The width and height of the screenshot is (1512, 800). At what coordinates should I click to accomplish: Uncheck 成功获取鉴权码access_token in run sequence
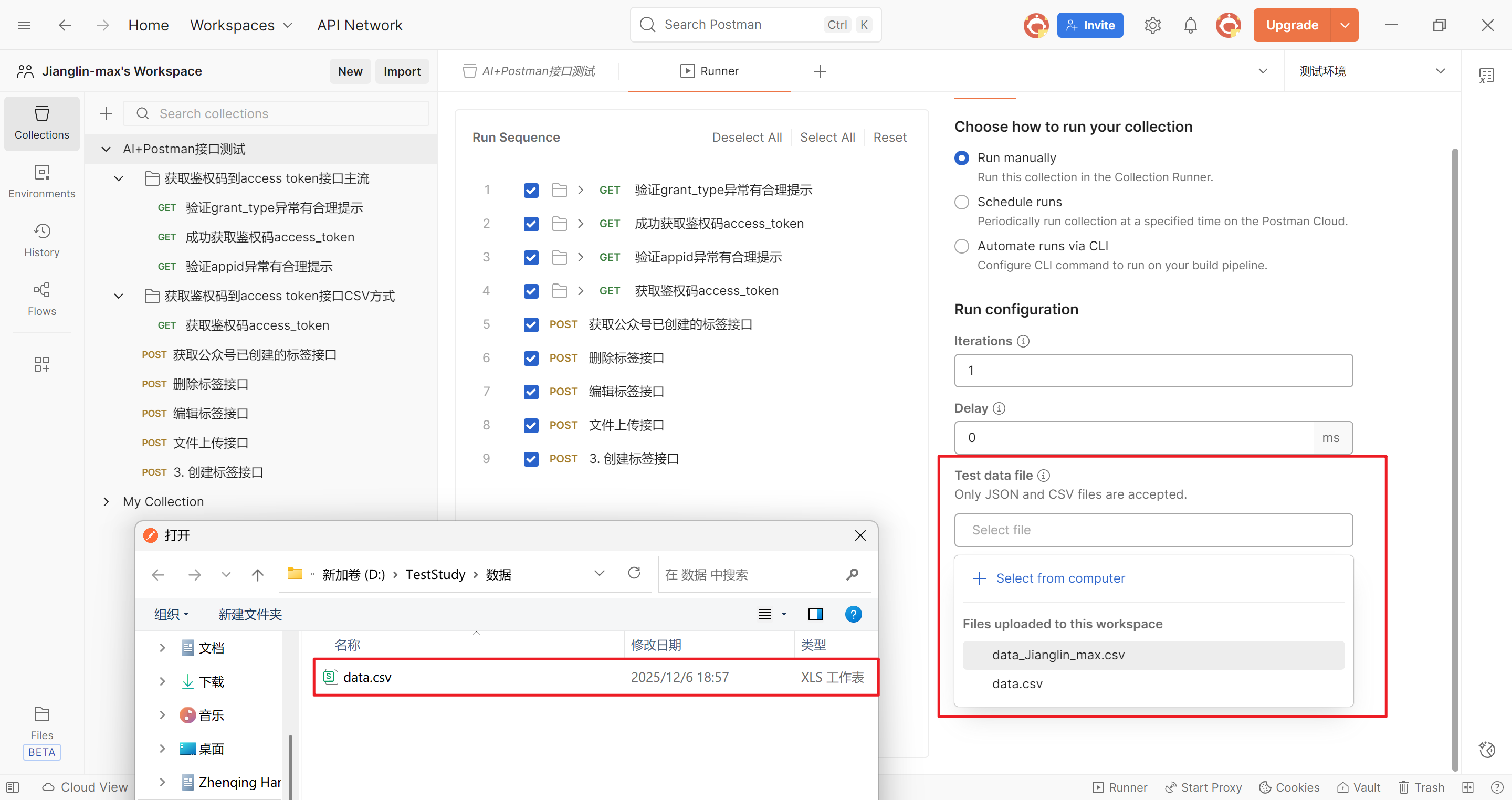[x=531, y=224]
